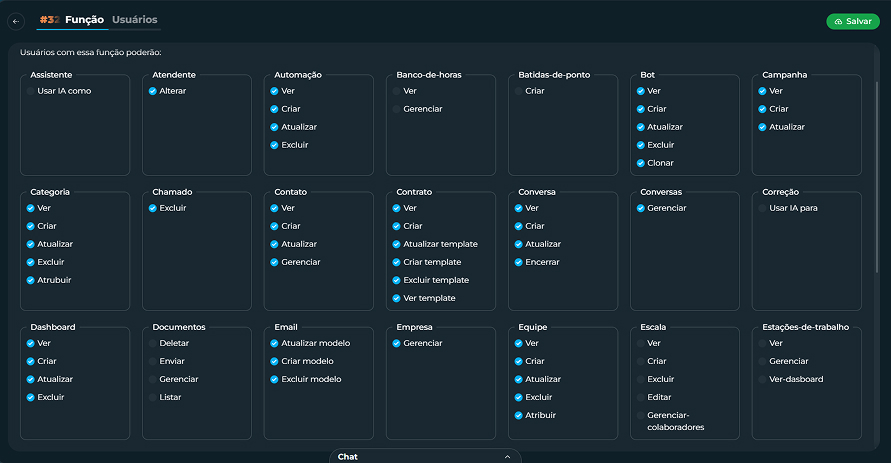Uncheck Contato Criar permission
The height and width of the screenshot is (463, 891).
[274, 226]
